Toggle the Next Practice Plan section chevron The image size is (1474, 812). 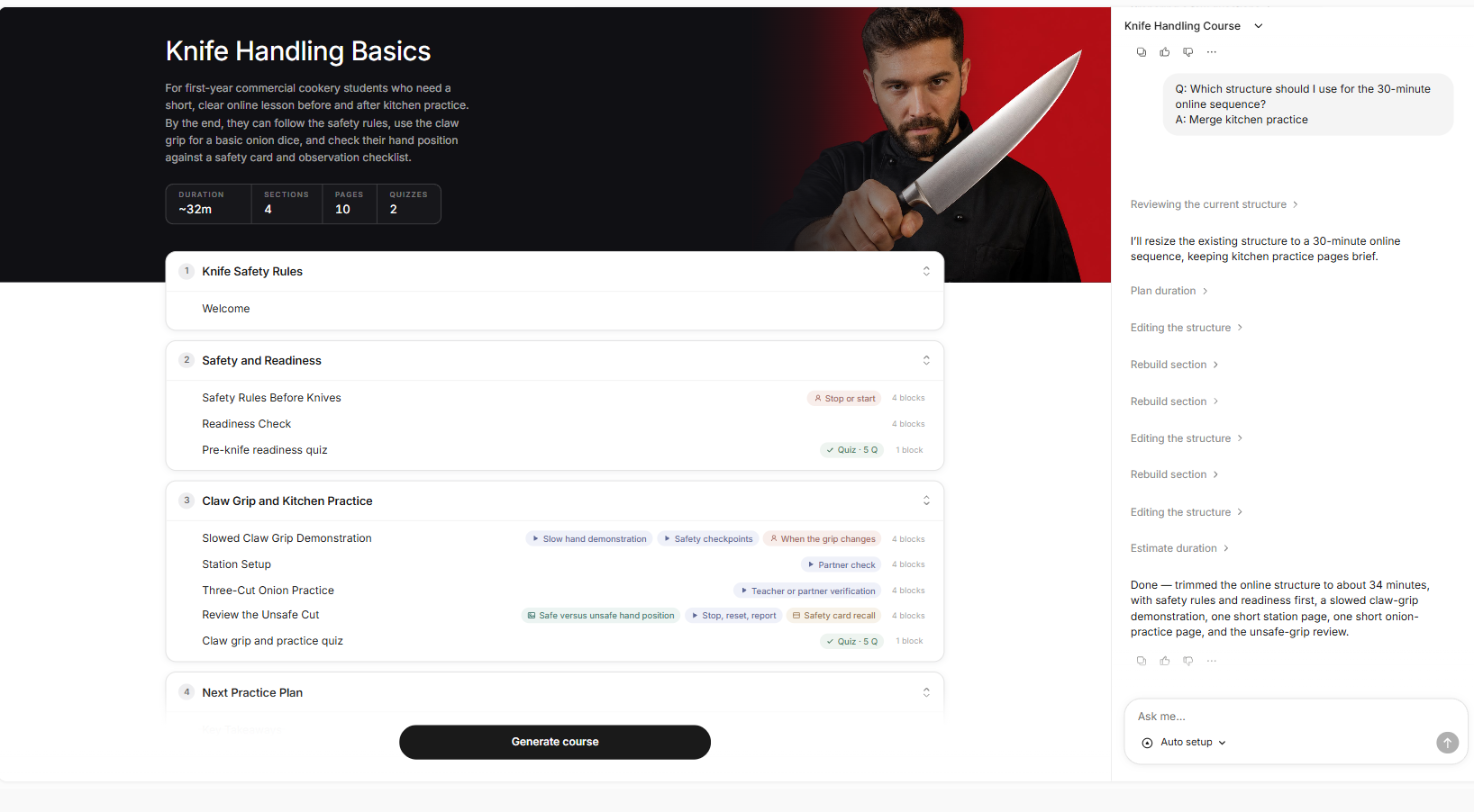[x=926, y=692]
